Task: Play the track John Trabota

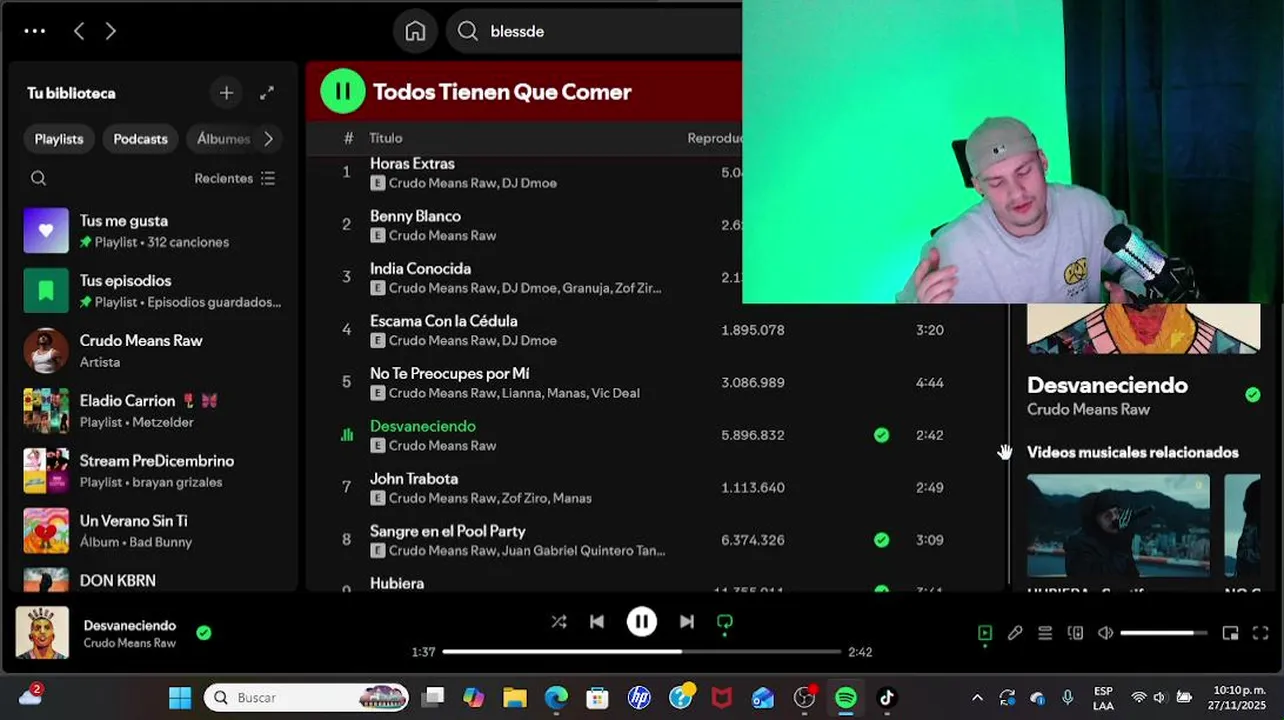Action: pyautogui.click(x=414, y=478)
